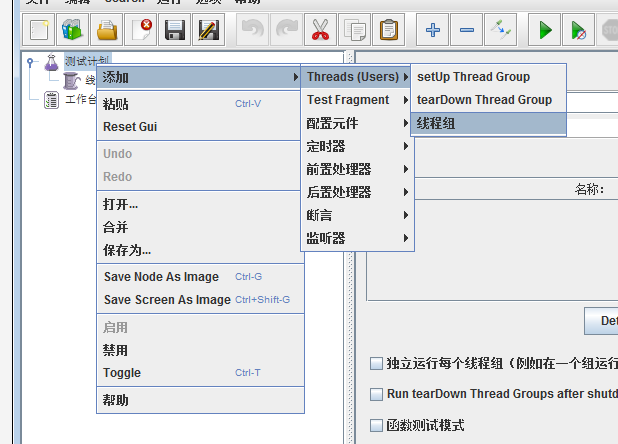Click the Close test plan icon
Screen dimensions: 618x444
click(141, 30)
